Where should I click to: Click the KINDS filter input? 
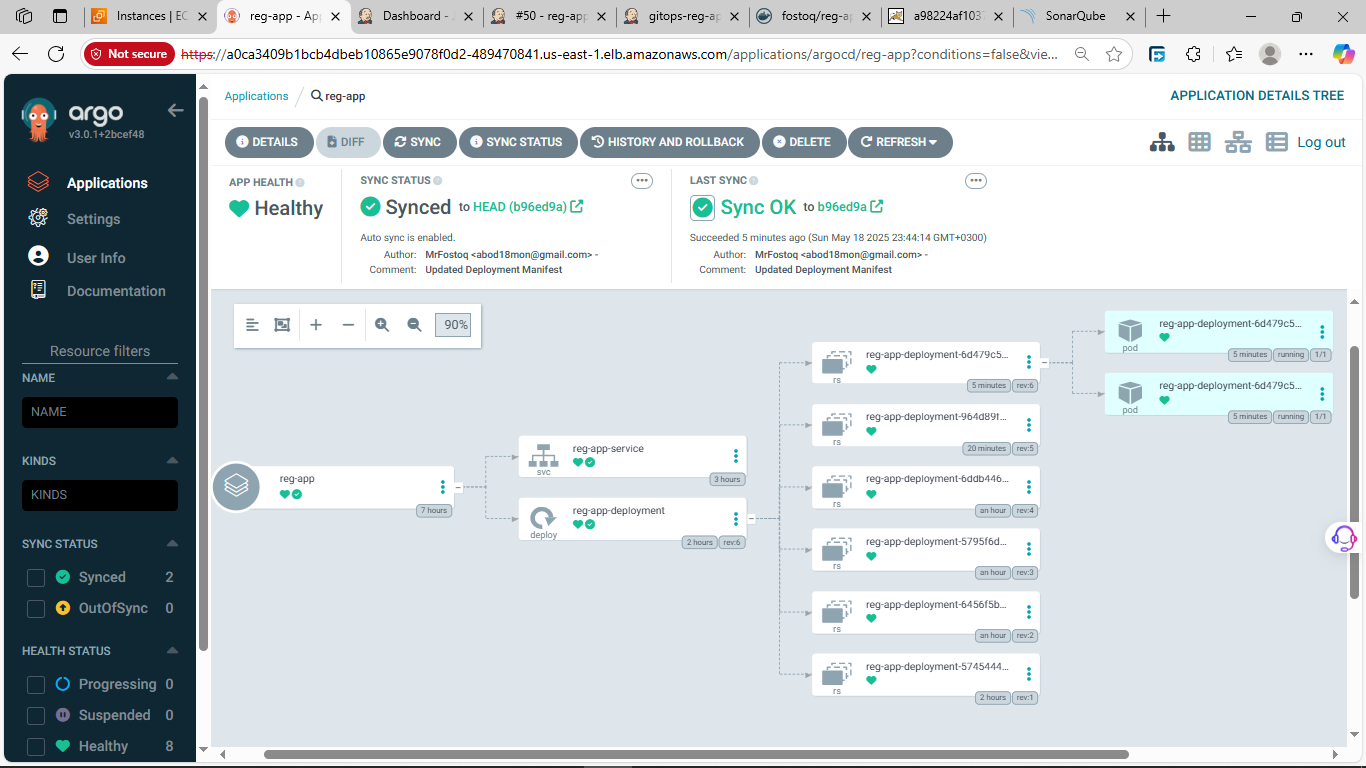pyautogui.click(x=100, y=495)
